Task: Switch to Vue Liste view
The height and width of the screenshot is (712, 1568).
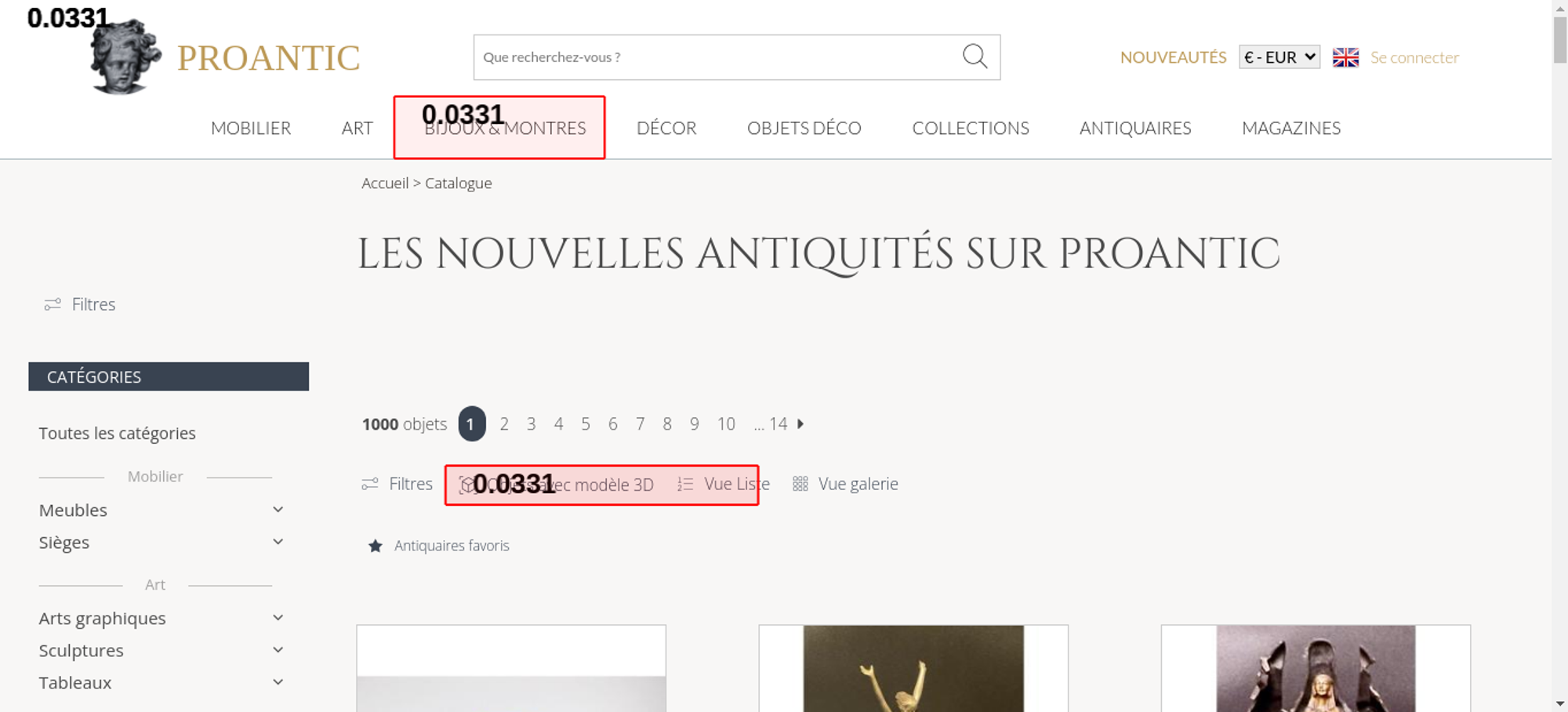Action: pyautogui.click(x=737, y=484)
